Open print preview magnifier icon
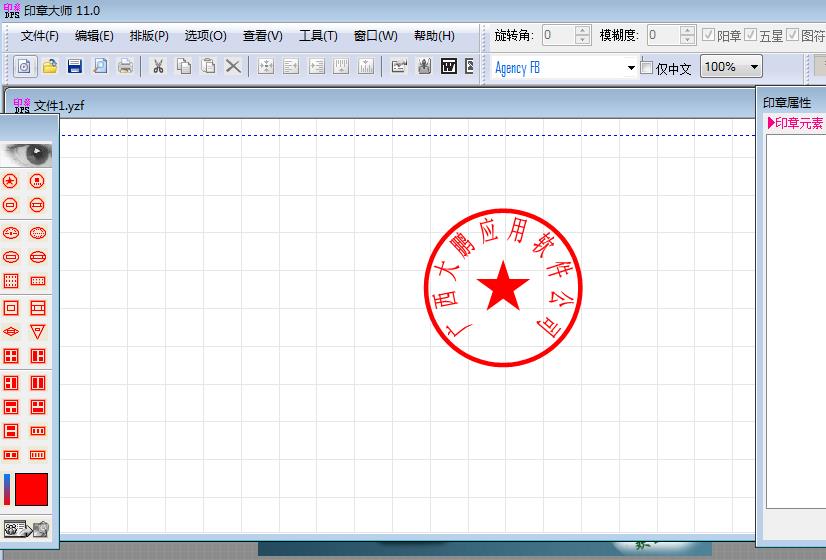The height and width of the screenshot is (560, 826). (100, 67)
